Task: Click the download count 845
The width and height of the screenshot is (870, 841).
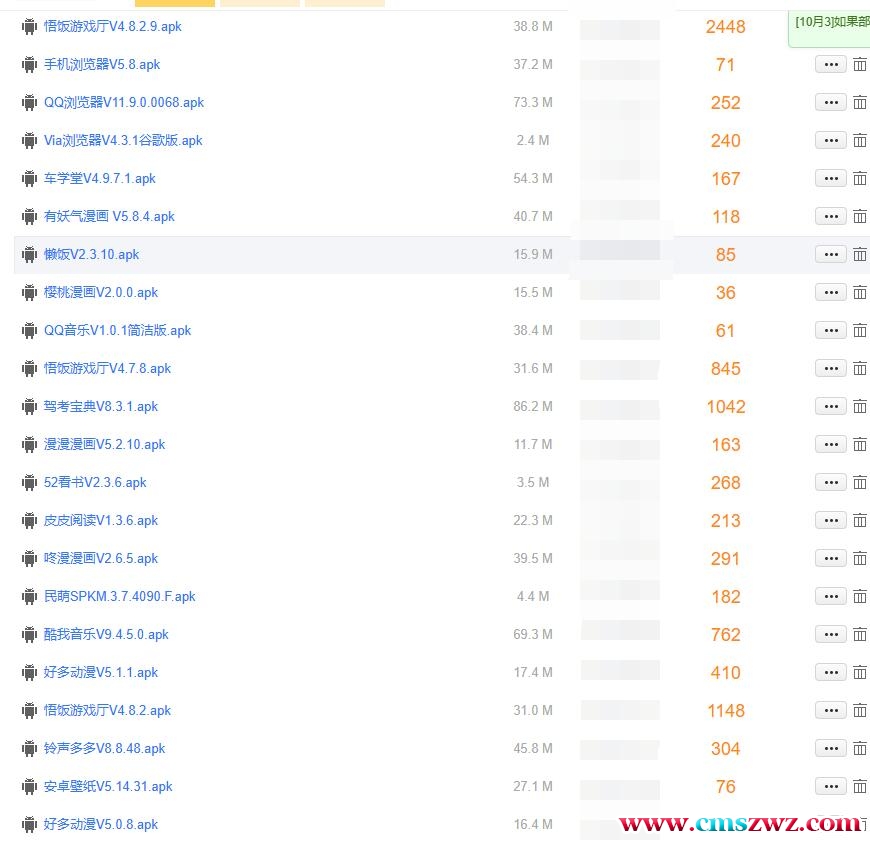Action: click(x=726, y=369)
